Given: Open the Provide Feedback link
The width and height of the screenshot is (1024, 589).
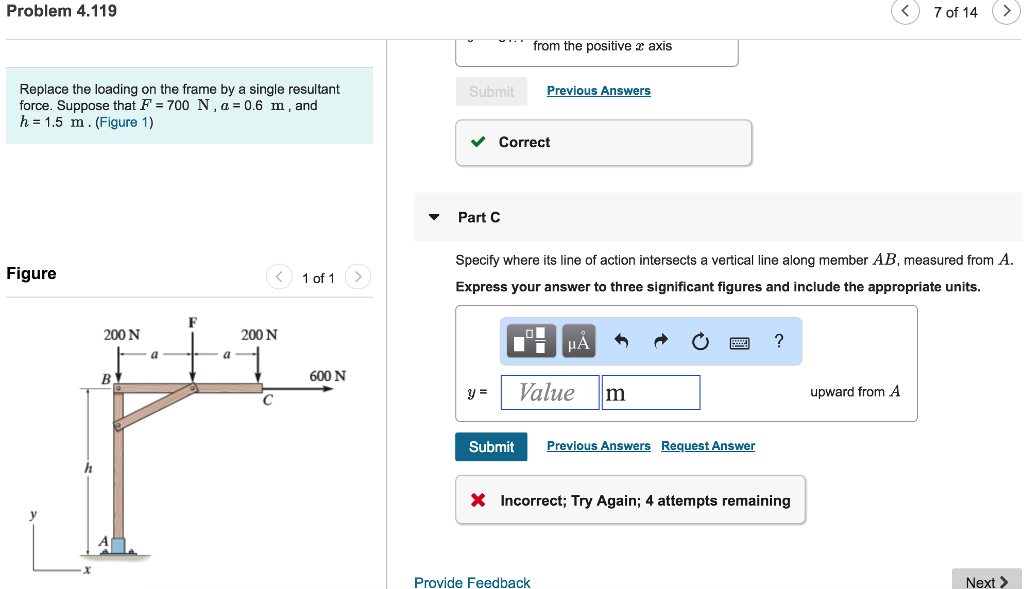Looking at the screenshot, I should click(472, 582).
